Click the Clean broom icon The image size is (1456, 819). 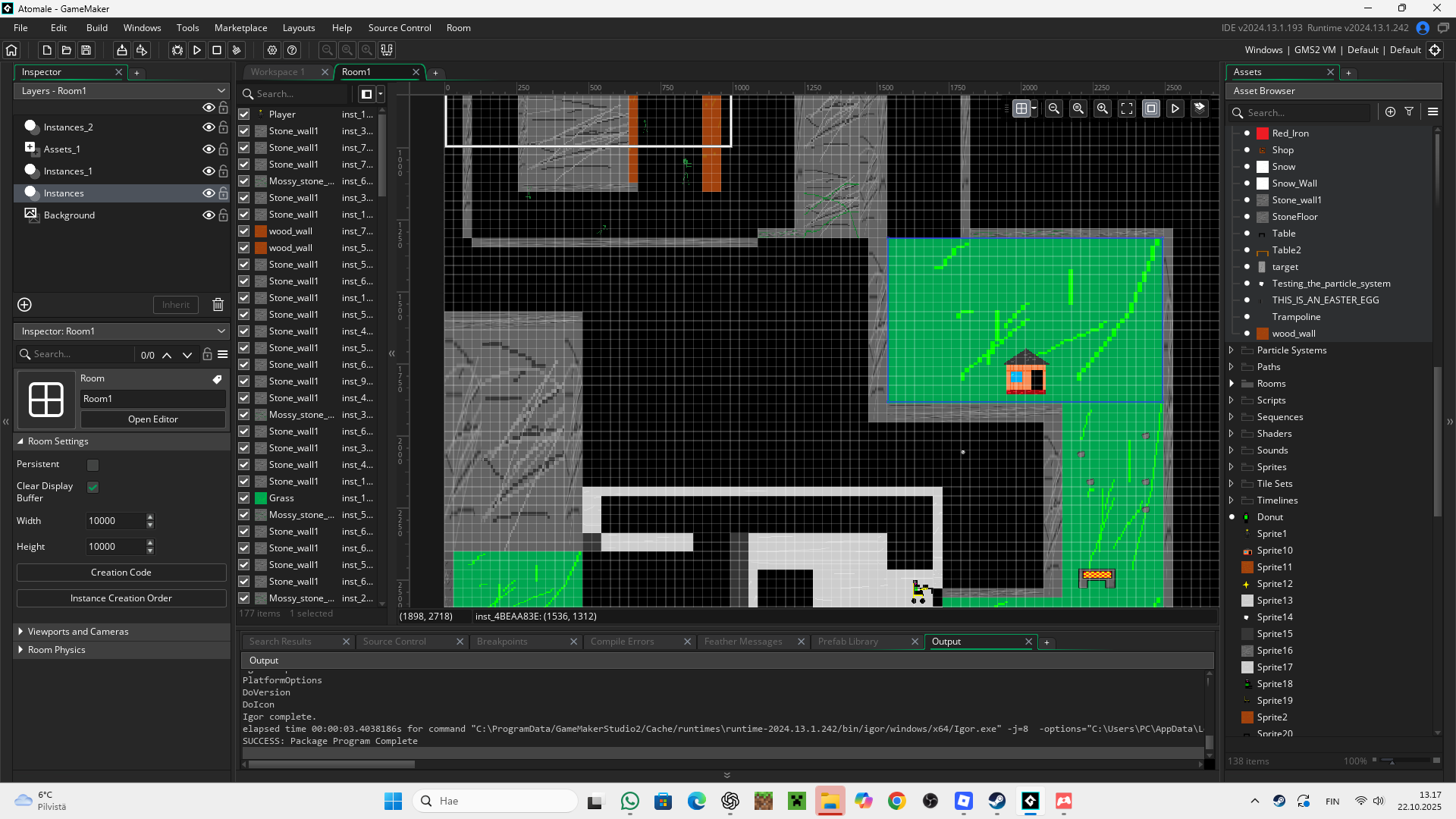tap(237, 50)
